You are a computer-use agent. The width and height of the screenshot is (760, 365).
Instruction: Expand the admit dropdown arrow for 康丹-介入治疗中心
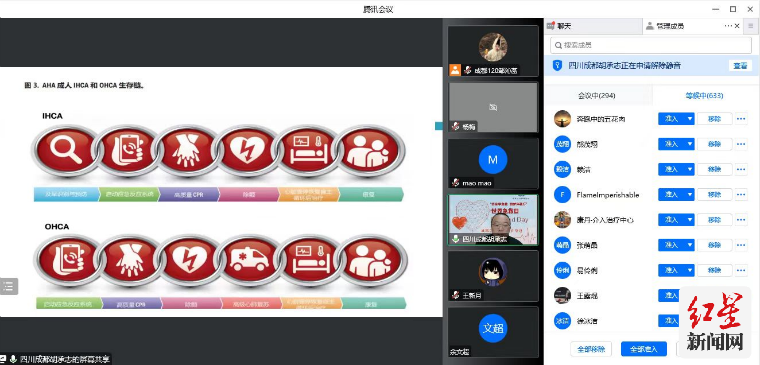click(689, 220)
